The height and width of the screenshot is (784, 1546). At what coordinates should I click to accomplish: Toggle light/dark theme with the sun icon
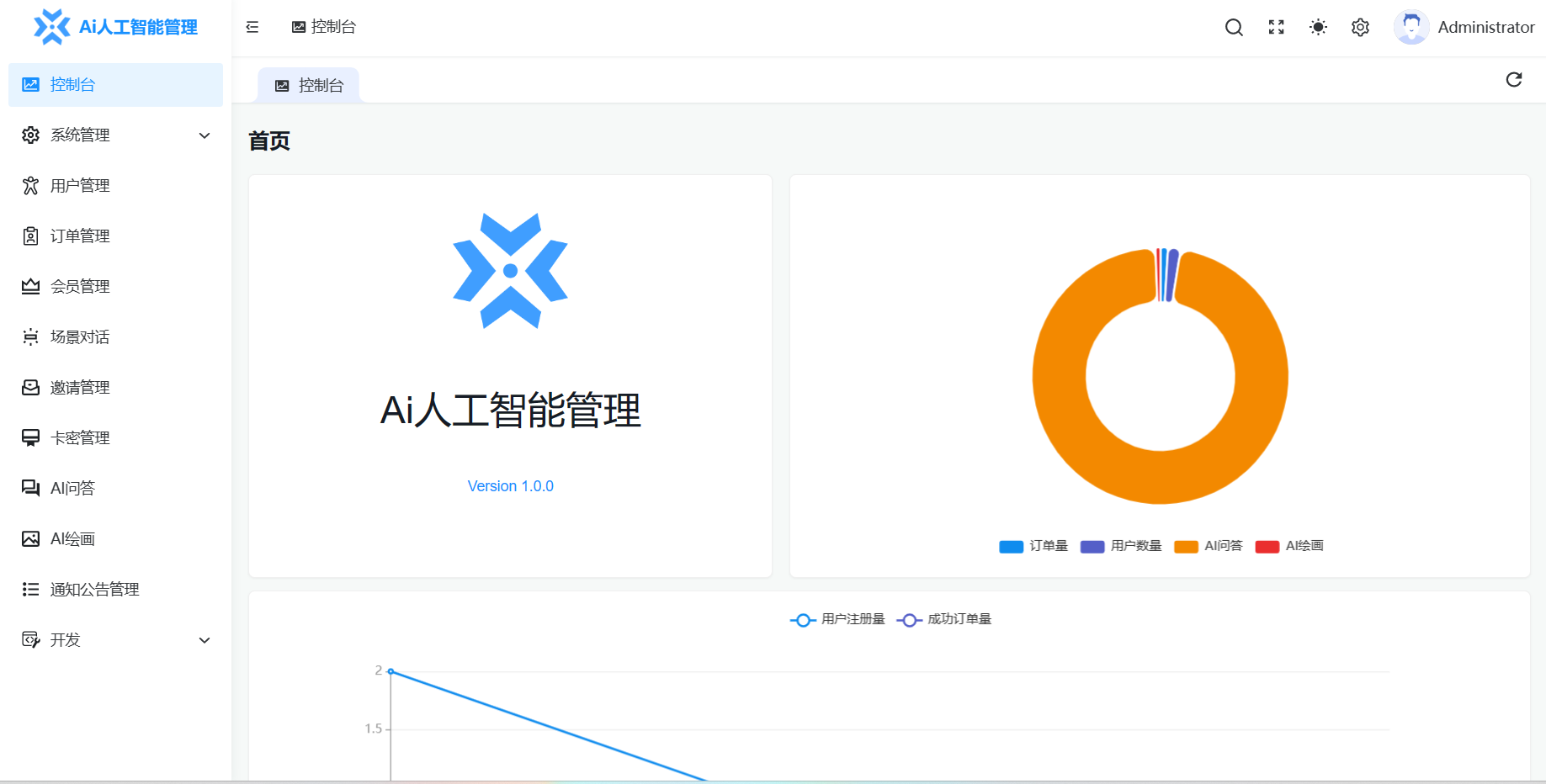1318,27
